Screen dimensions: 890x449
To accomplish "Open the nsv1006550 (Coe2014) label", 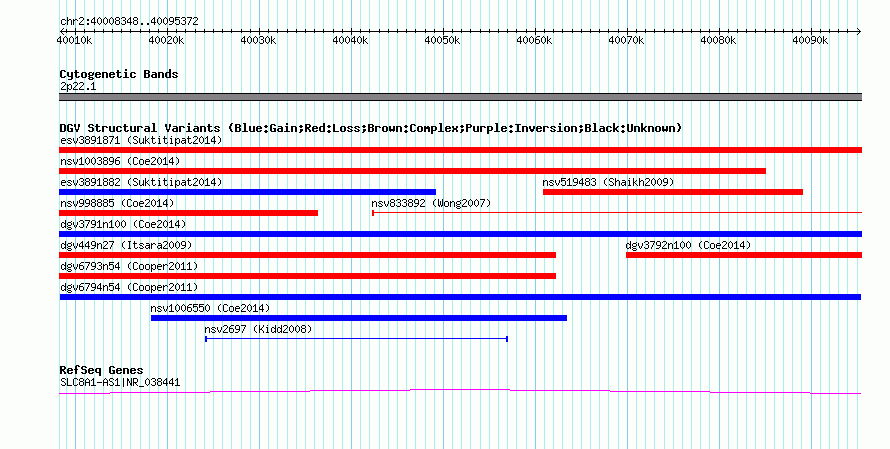I will pyautogui.click(x=210, y=308).
